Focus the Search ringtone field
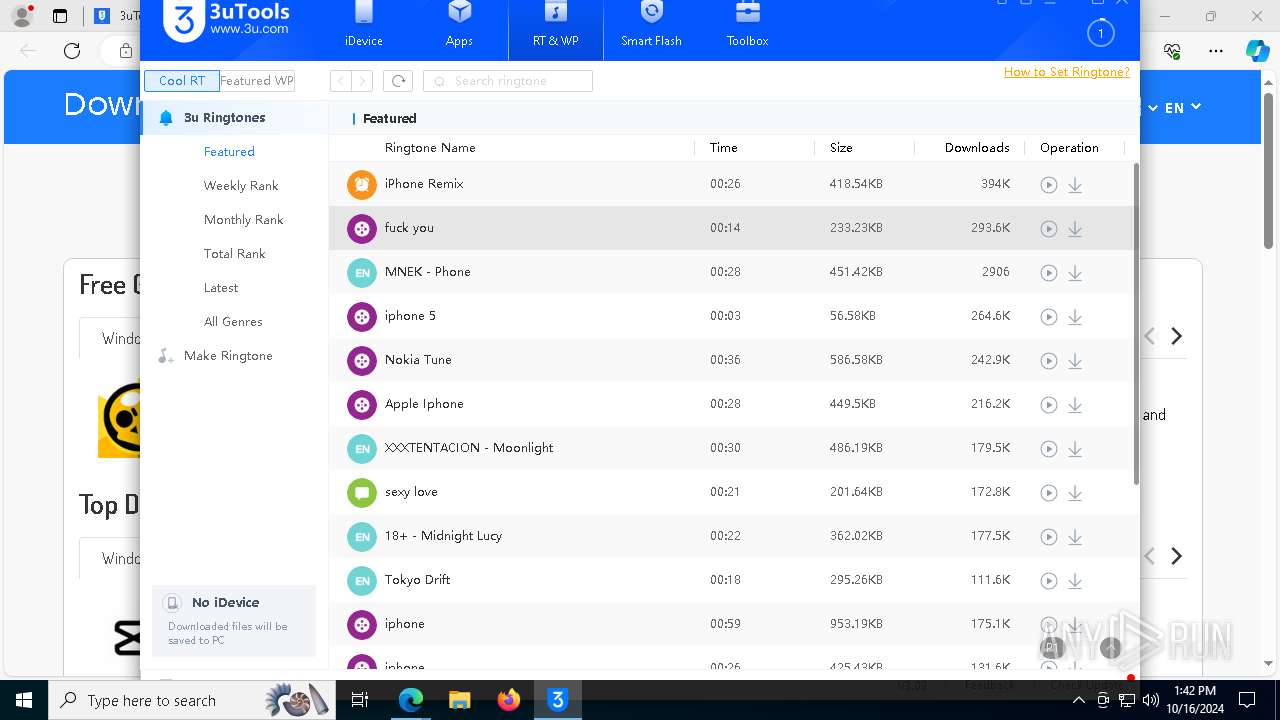Viewport: 1280px width, 720px height. click(508, 81)
